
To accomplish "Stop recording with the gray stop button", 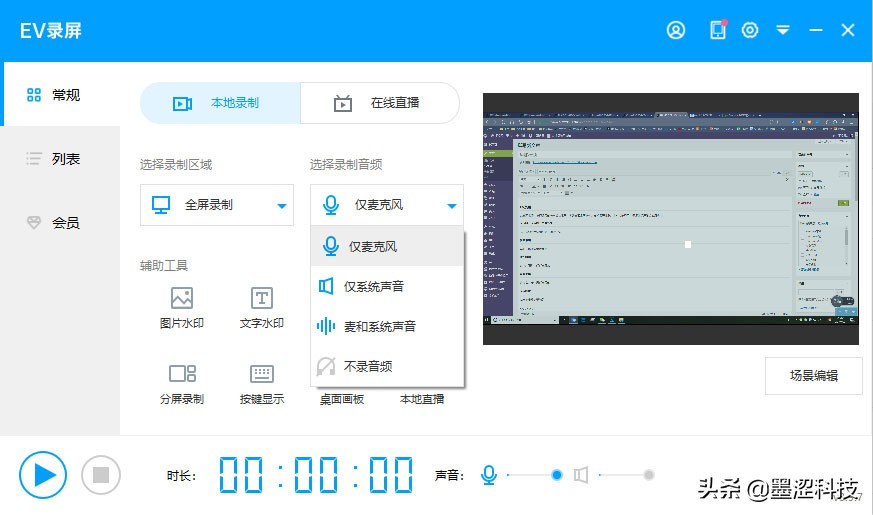I will (x=101, y=475).
